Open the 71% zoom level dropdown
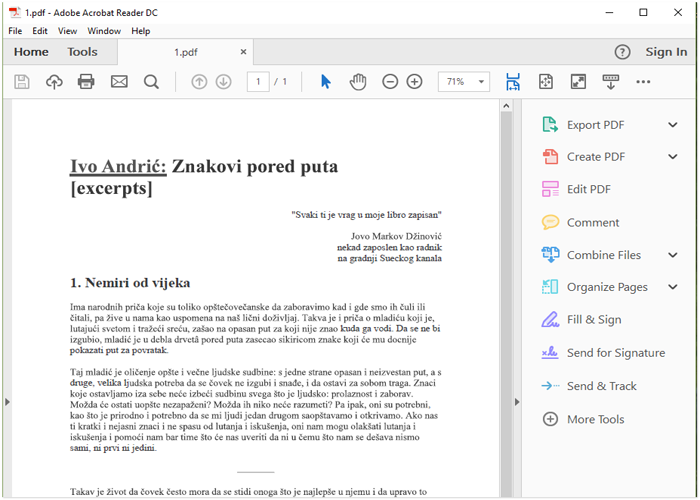 click(481, 82)
